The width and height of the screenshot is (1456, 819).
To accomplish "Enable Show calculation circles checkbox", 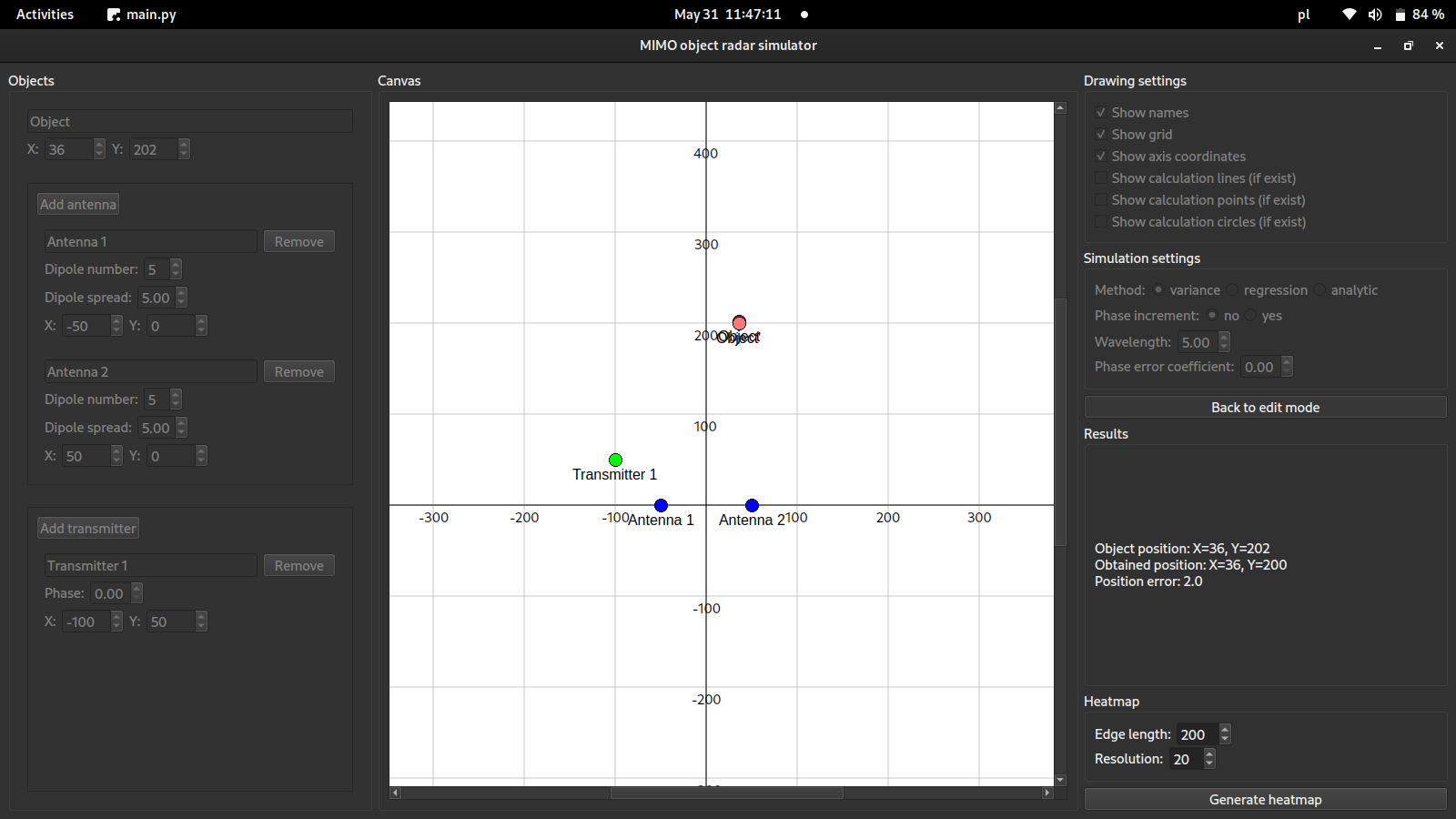I will (x=1101, y=221).
